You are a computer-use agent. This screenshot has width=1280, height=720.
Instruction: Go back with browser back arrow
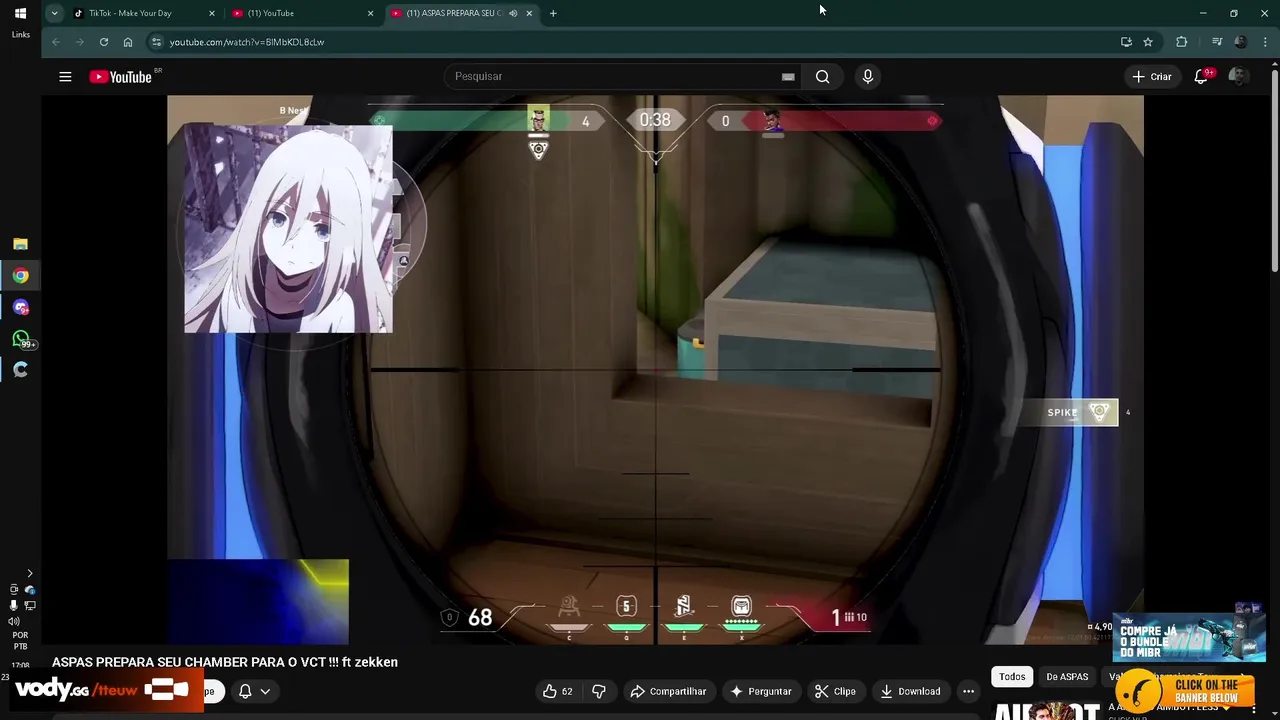[x=56, y=42]
